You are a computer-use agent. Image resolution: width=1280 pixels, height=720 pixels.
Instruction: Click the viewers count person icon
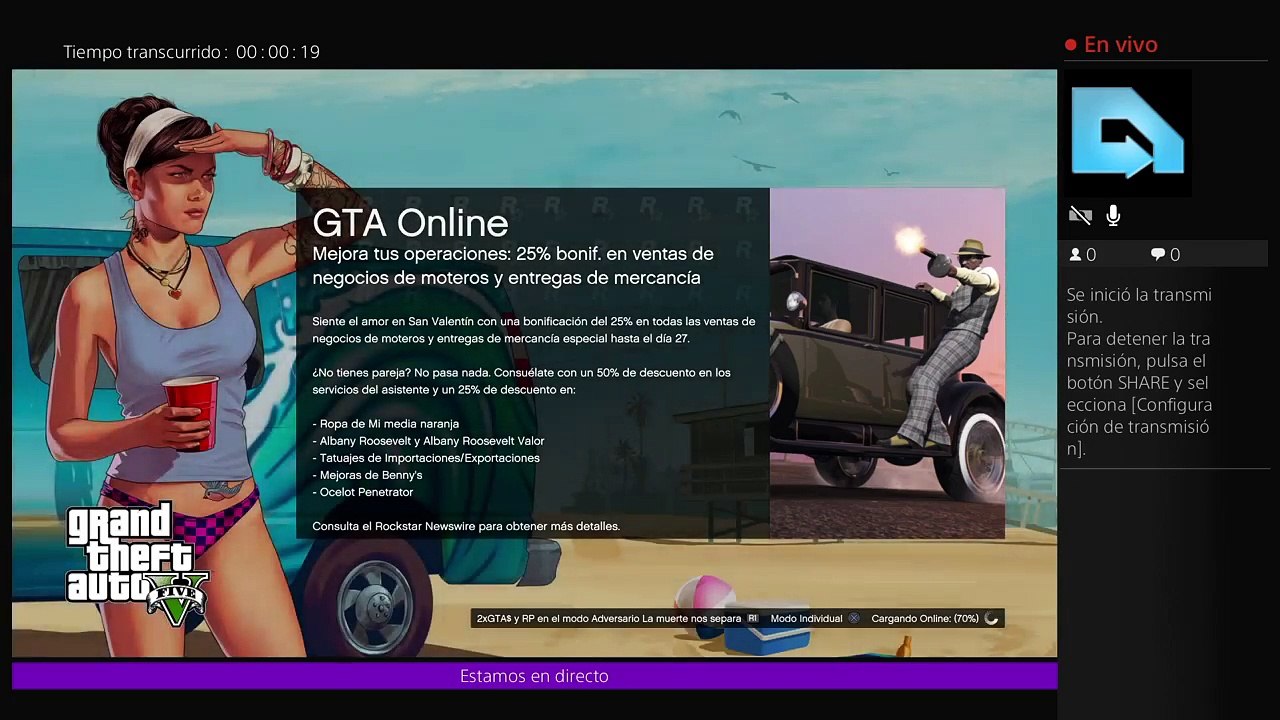(x=1076, y=255)
